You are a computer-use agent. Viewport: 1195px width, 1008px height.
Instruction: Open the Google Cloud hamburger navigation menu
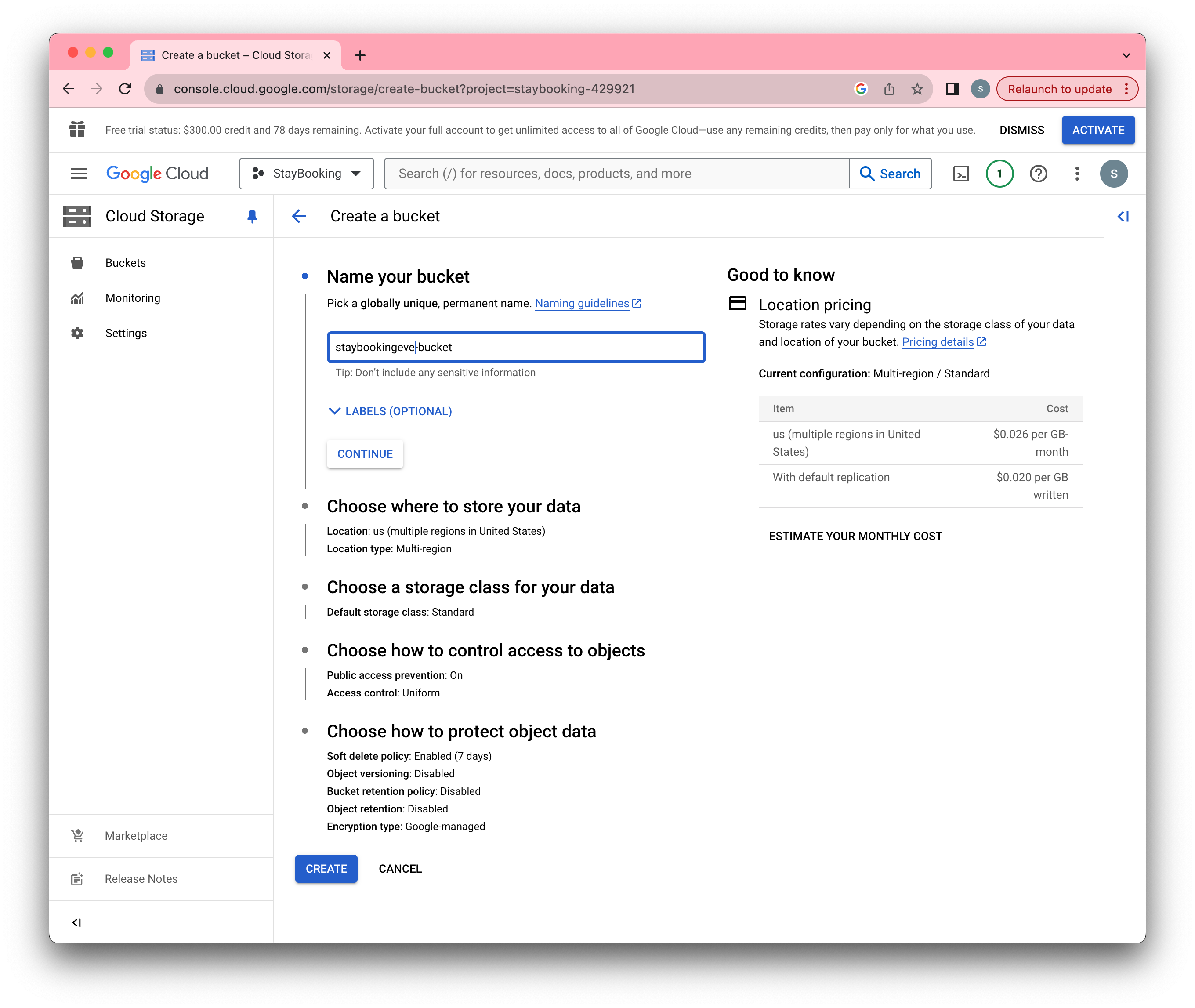[x=79, y=174]
